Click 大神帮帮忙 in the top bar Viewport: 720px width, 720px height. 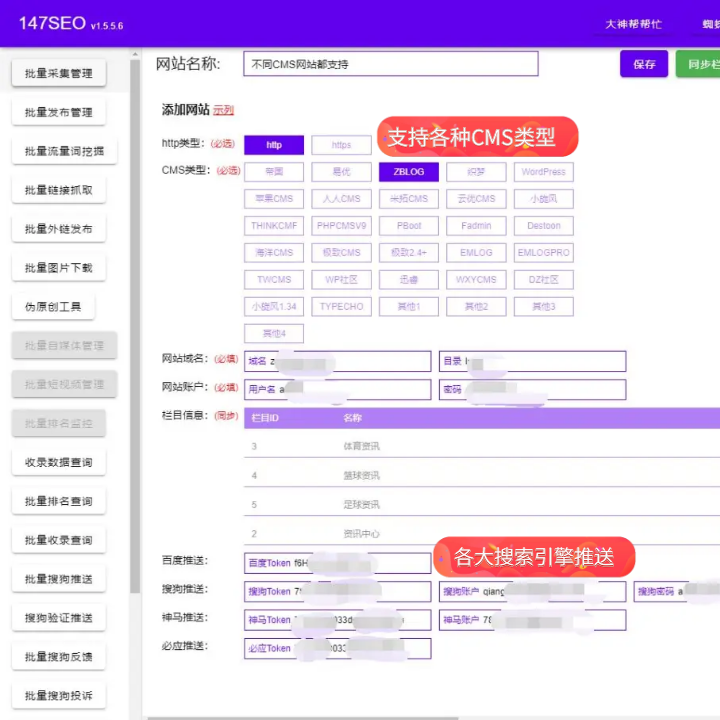pos(633,24)
